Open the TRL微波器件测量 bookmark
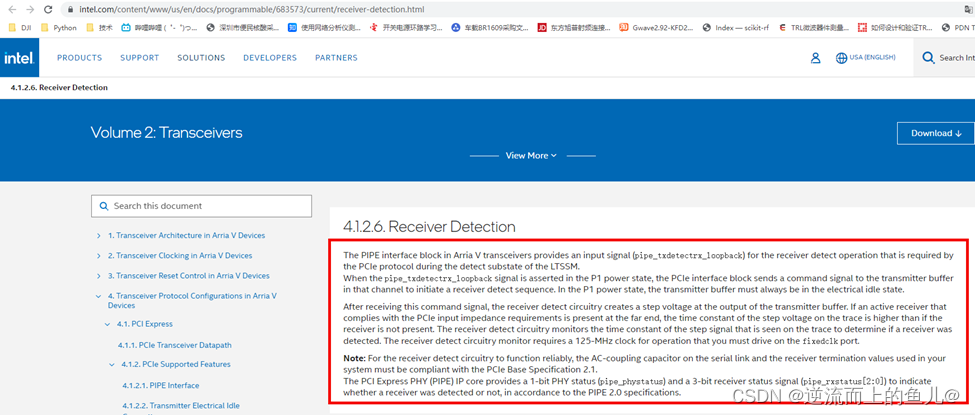This screenshot has width=975, height=415. point(815,27)
